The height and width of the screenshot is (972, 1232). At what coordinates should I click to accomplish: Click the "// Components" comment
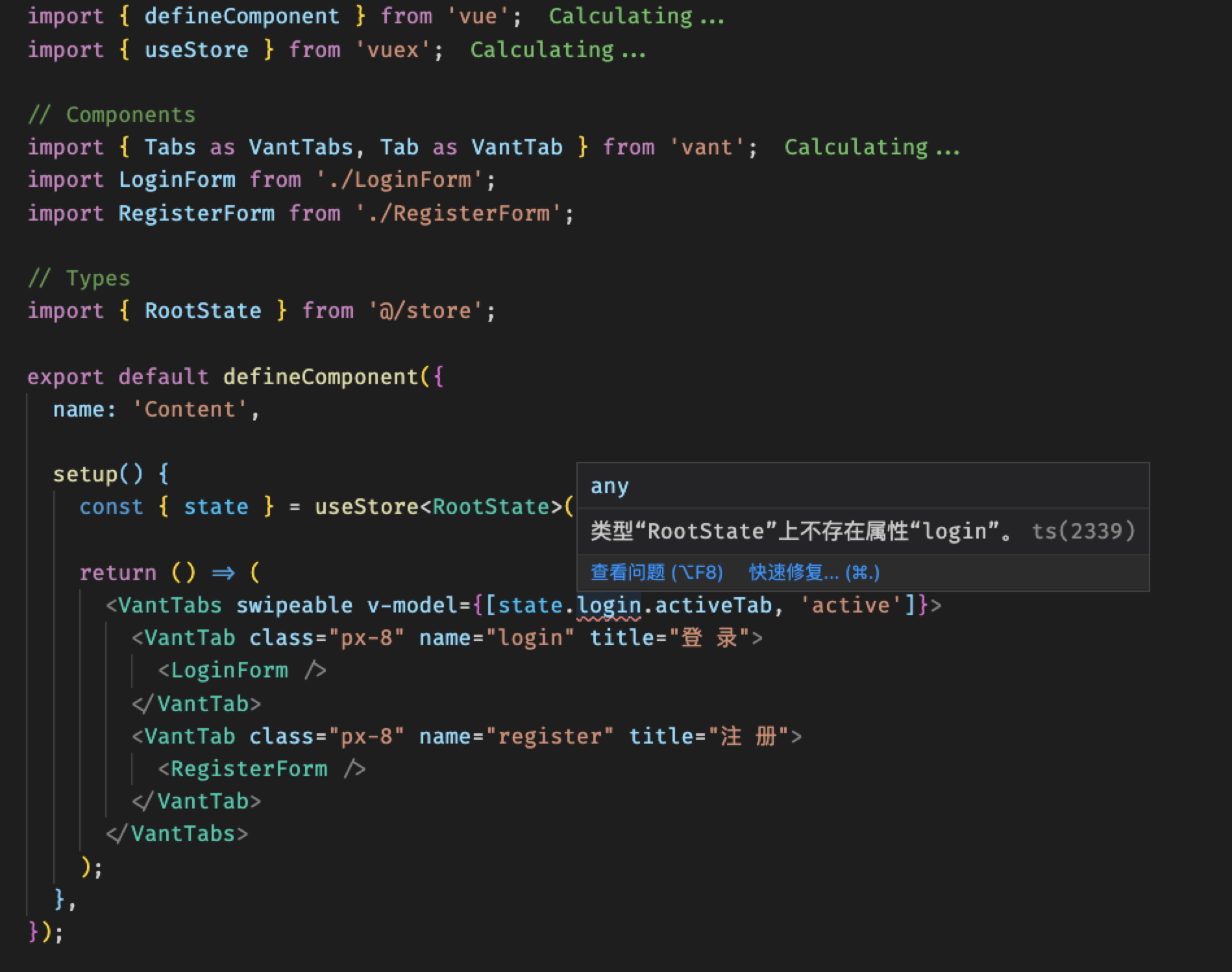tap(112, 115)
